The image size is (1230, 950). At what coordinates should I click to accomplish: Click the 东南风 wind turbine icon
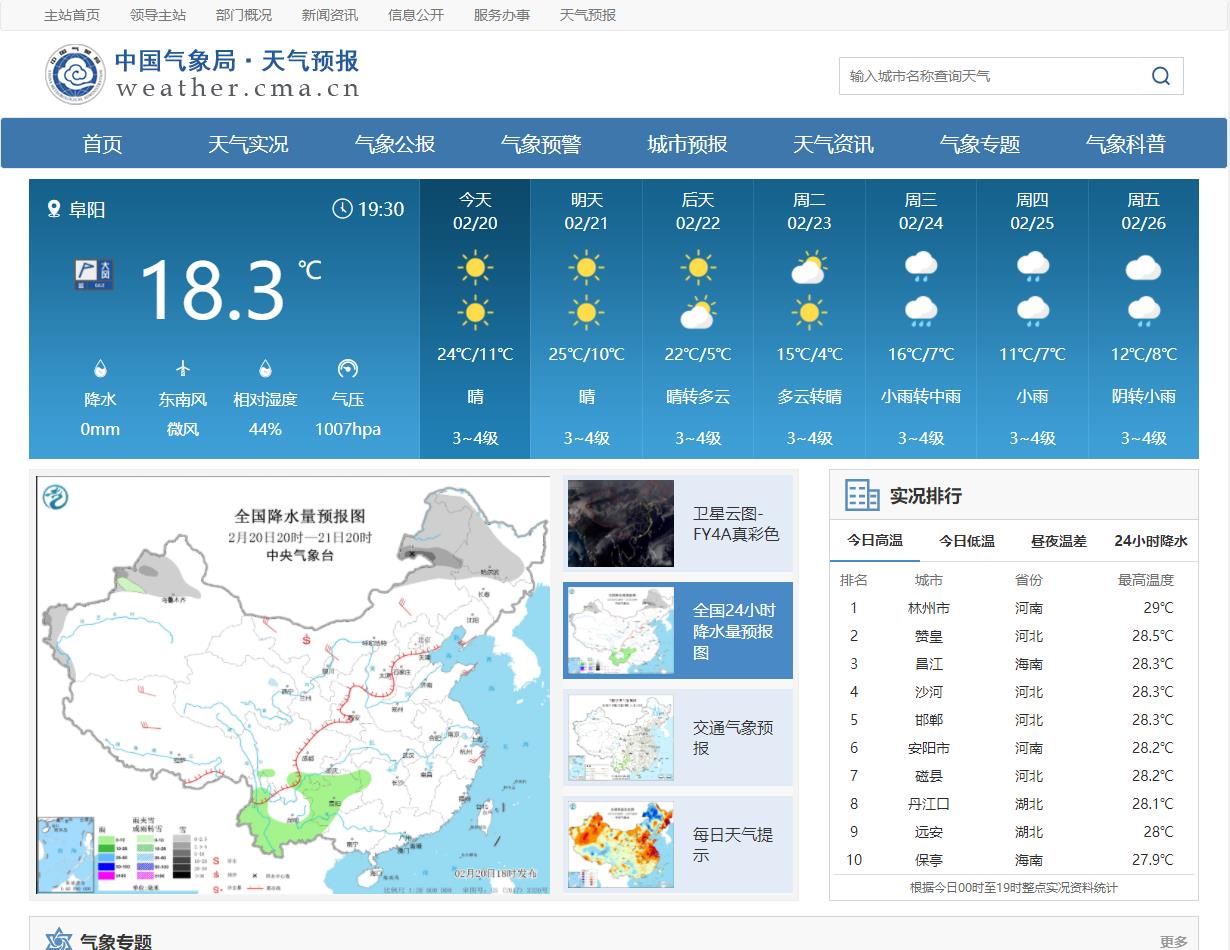182,369
